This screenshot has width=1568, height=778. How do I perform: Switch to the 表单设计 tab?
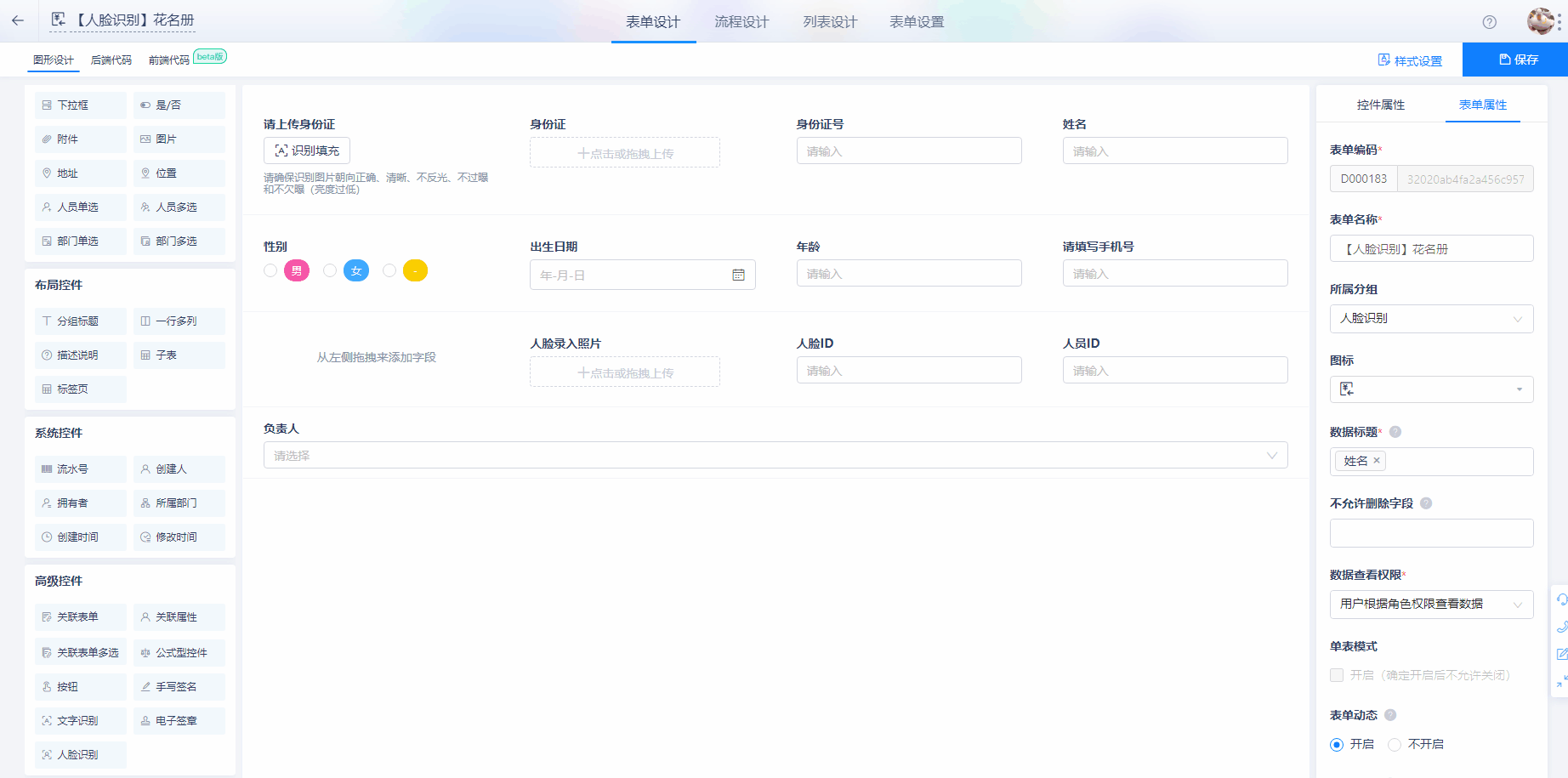point(653,22)
